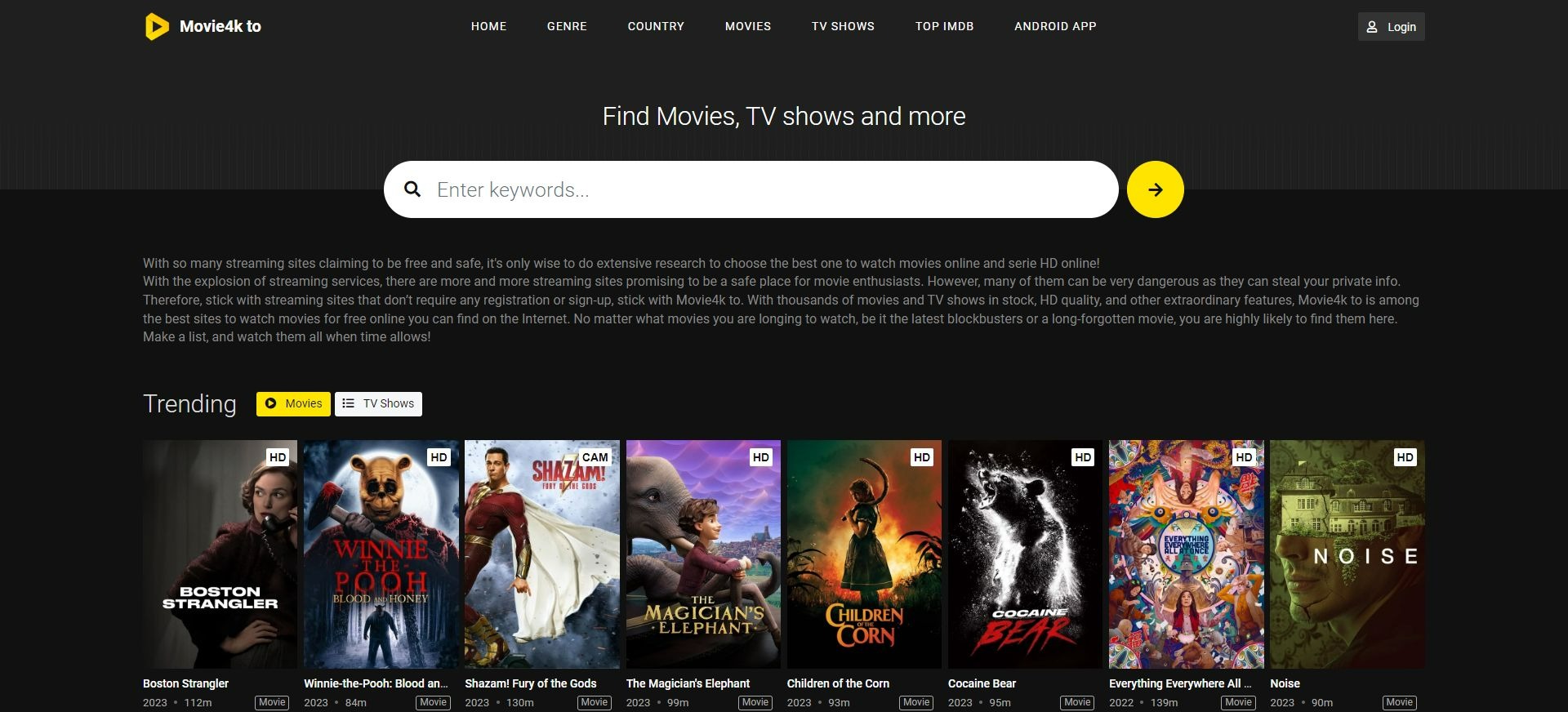Click the Movie4k to logo icon

click(157, 26)
